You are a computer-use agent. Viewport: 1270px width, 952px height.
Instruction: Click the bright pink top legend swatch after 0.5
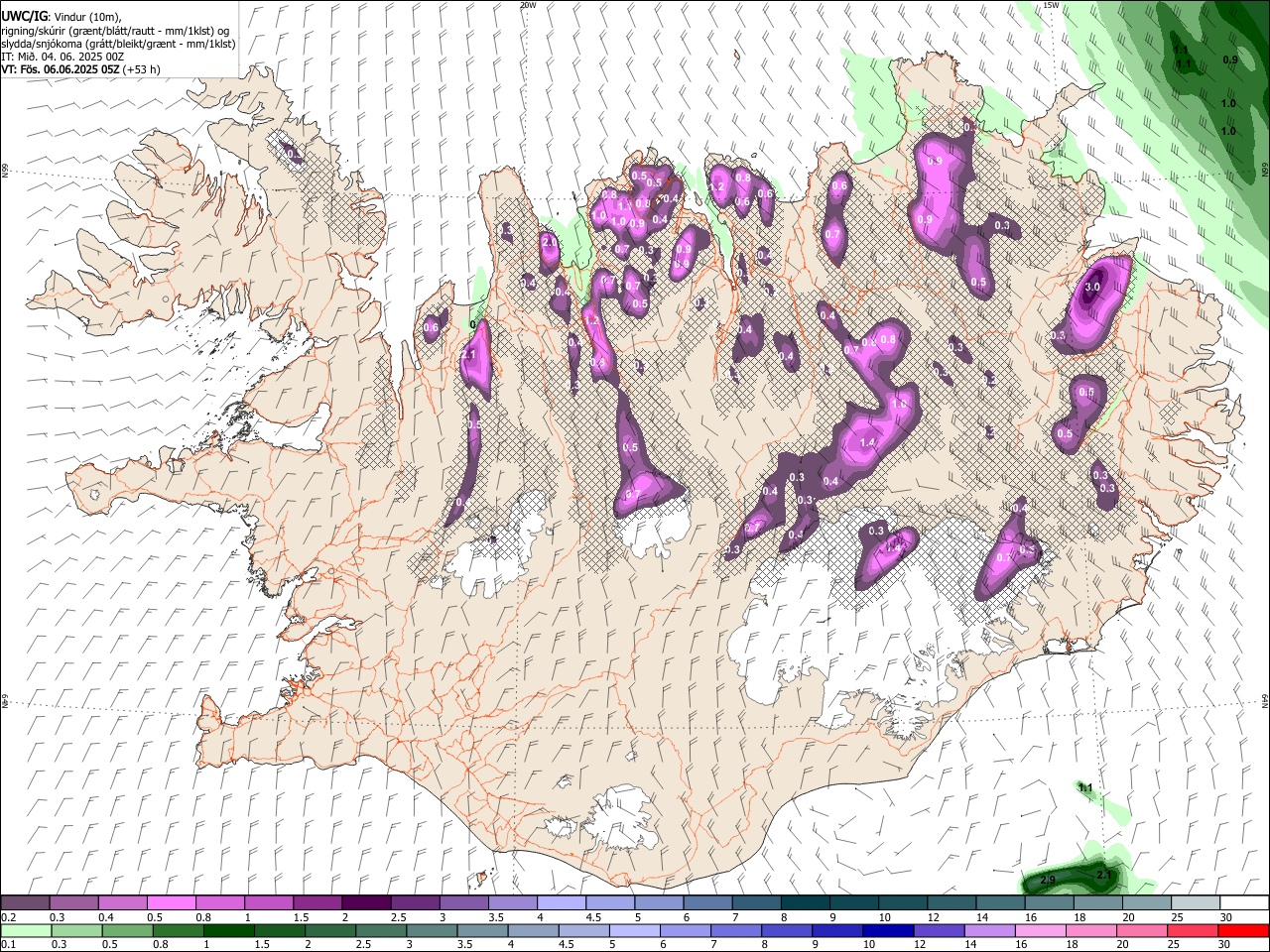point(173,903)
